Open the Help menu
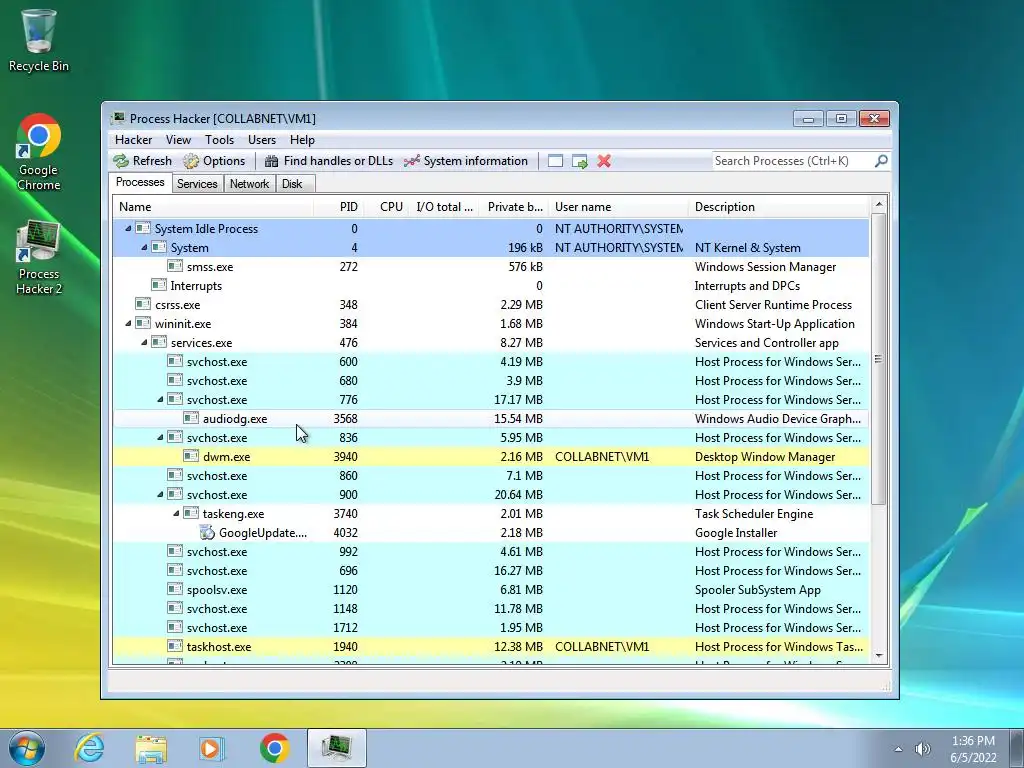 (x=302, y=140)
